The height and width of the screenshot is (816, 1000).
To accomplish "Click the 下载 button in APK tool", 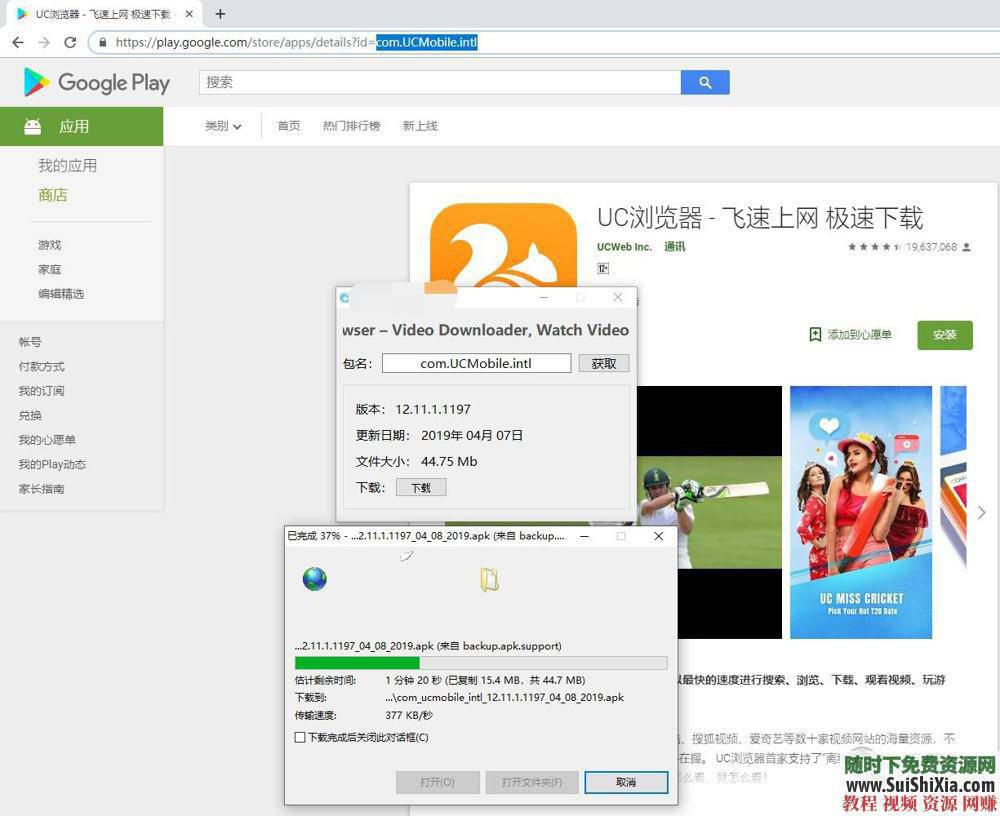I will coord(421,487).
